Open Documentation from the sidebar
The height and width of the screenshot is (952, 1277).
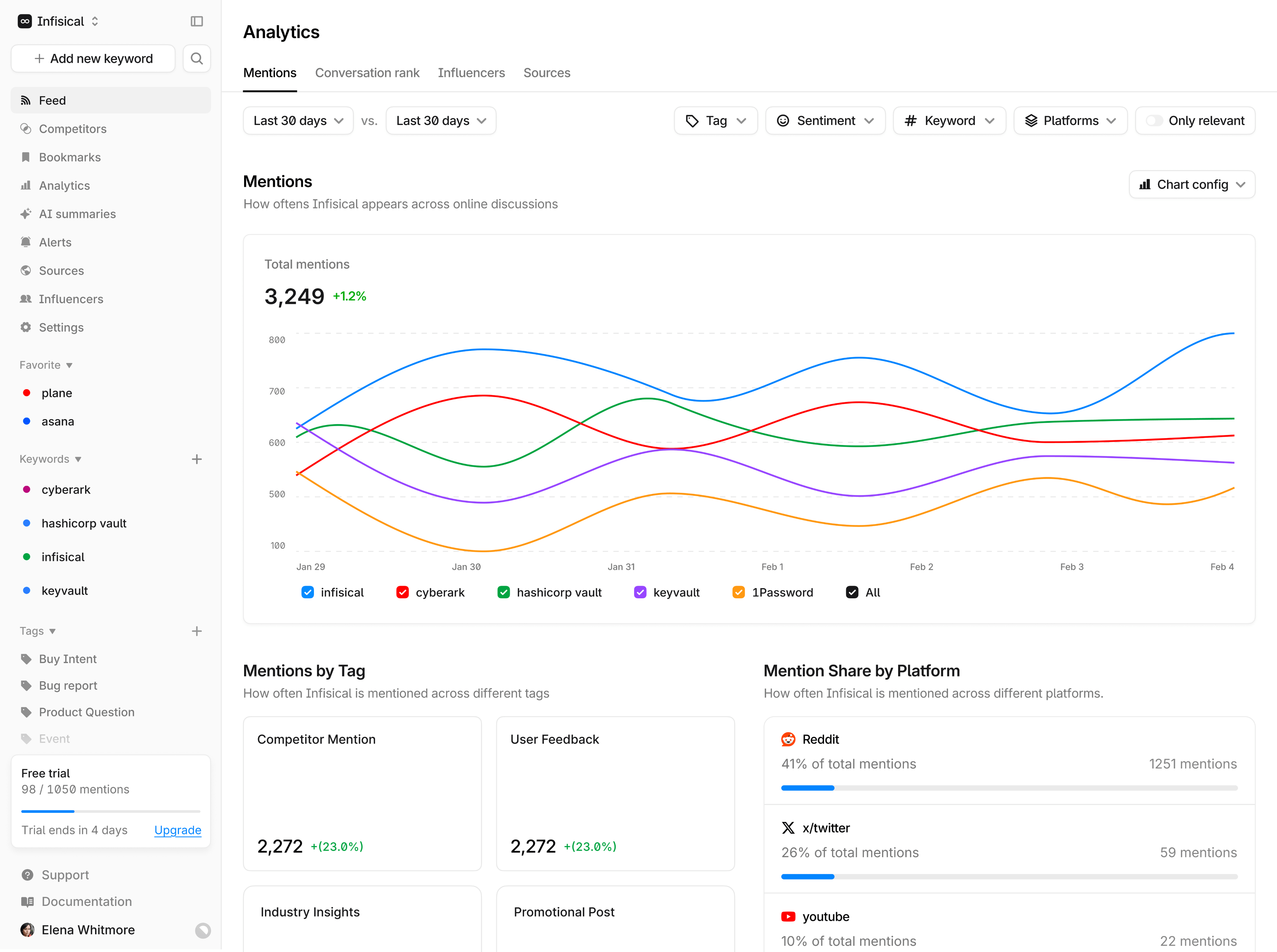[85, 901]
